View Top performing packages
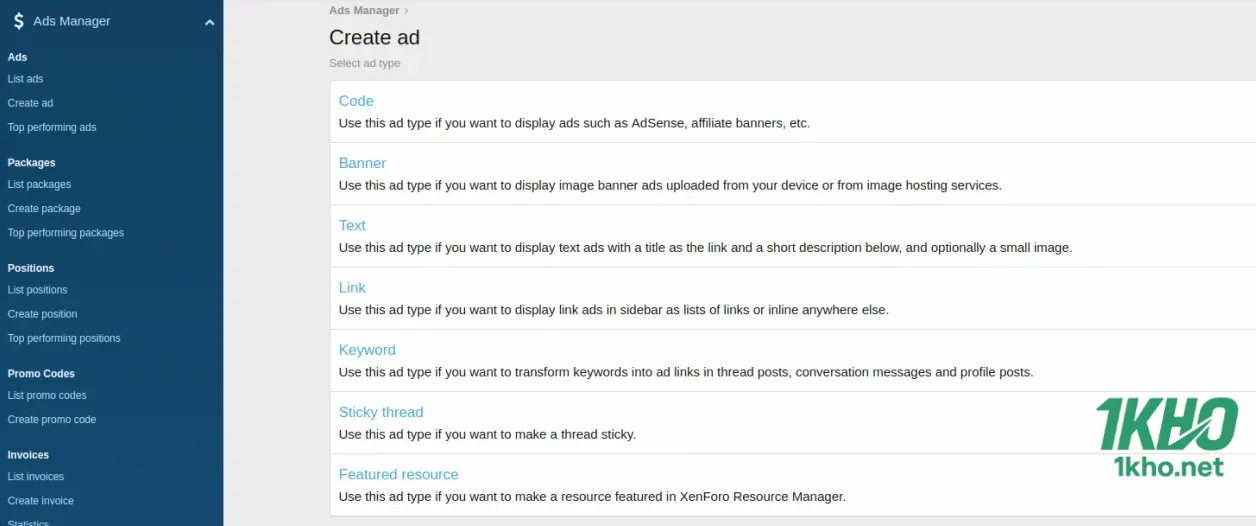 coord(66,233)
